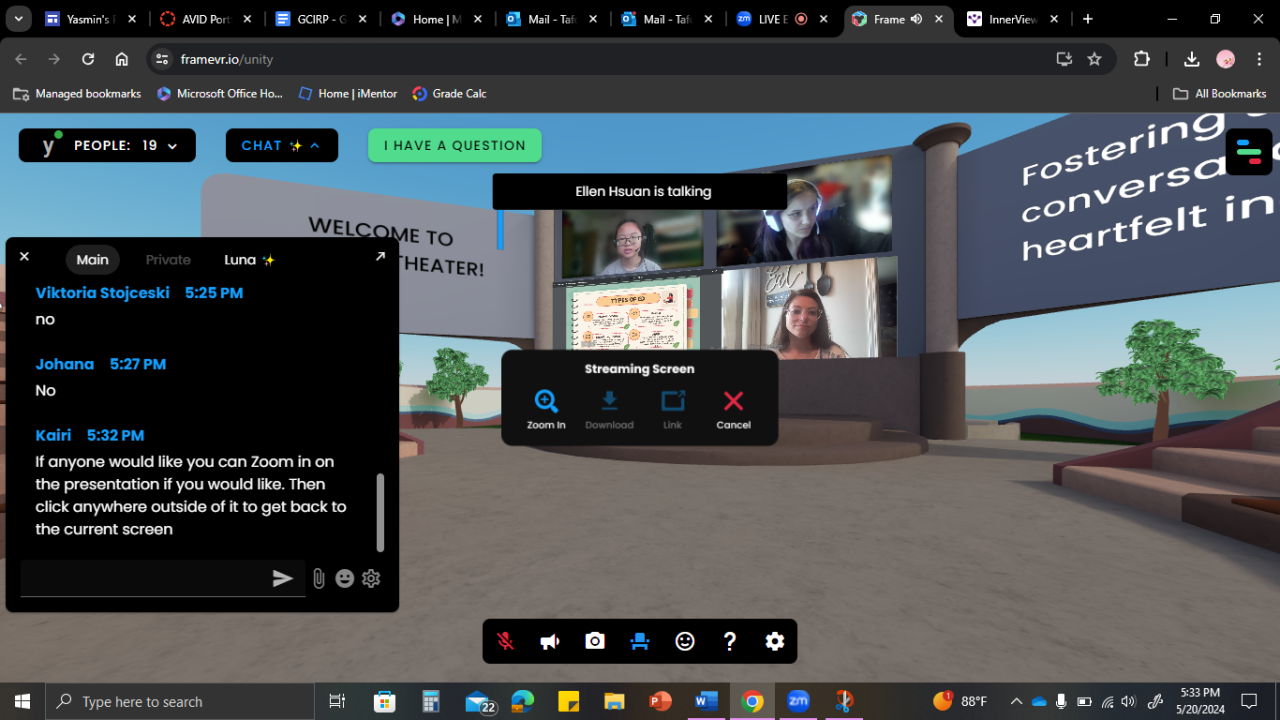1280x720 pixels.
Task: Close the chat panel
Action: 24,257
